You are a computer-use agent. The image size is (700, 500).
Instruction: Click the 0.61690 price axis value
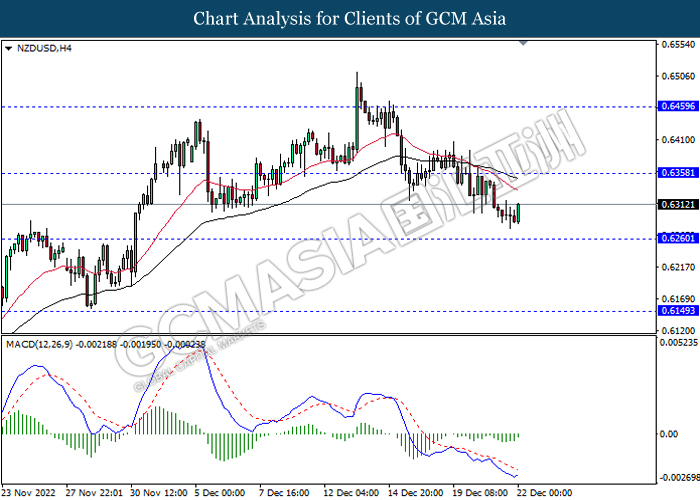[x=678, y=299]
